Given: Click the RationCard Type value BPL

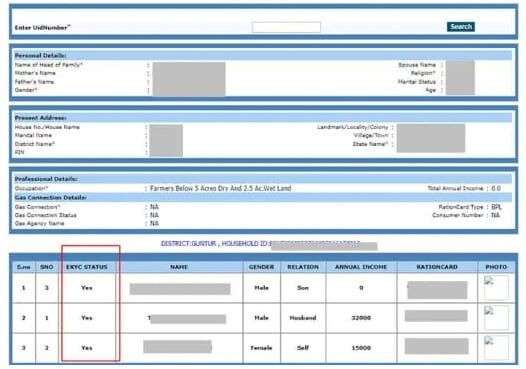Looking at the screenshot, I should point(496,207).
